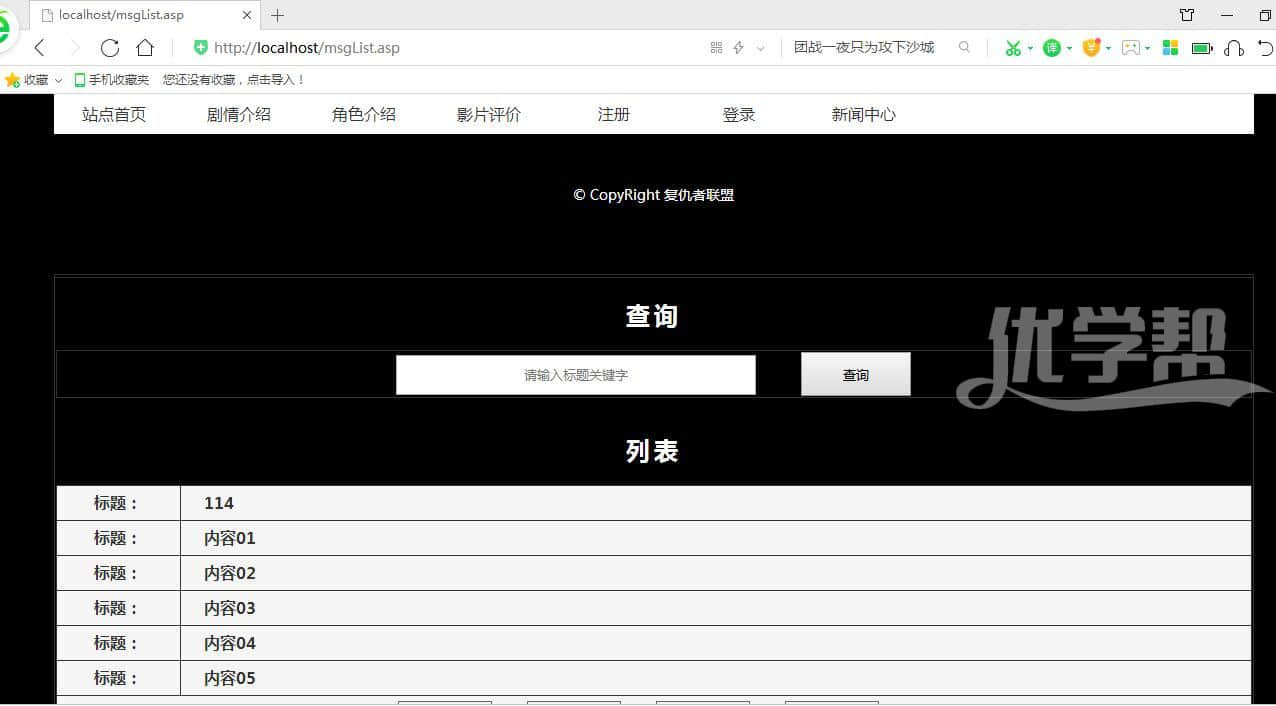Click the headphones icon in toolbar
Screen dimensions: 1276x706
(x=1234, y=48)
